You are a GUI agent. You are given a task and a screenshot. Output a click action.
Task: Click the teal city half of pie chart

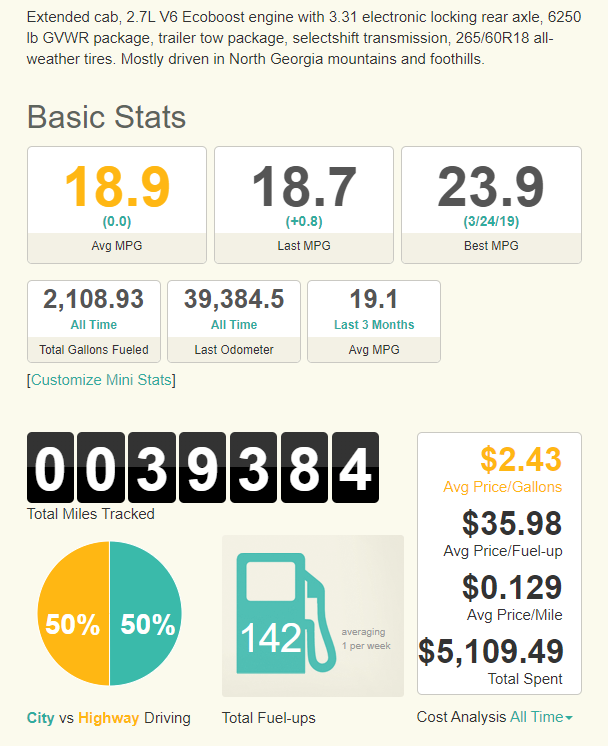147,624
